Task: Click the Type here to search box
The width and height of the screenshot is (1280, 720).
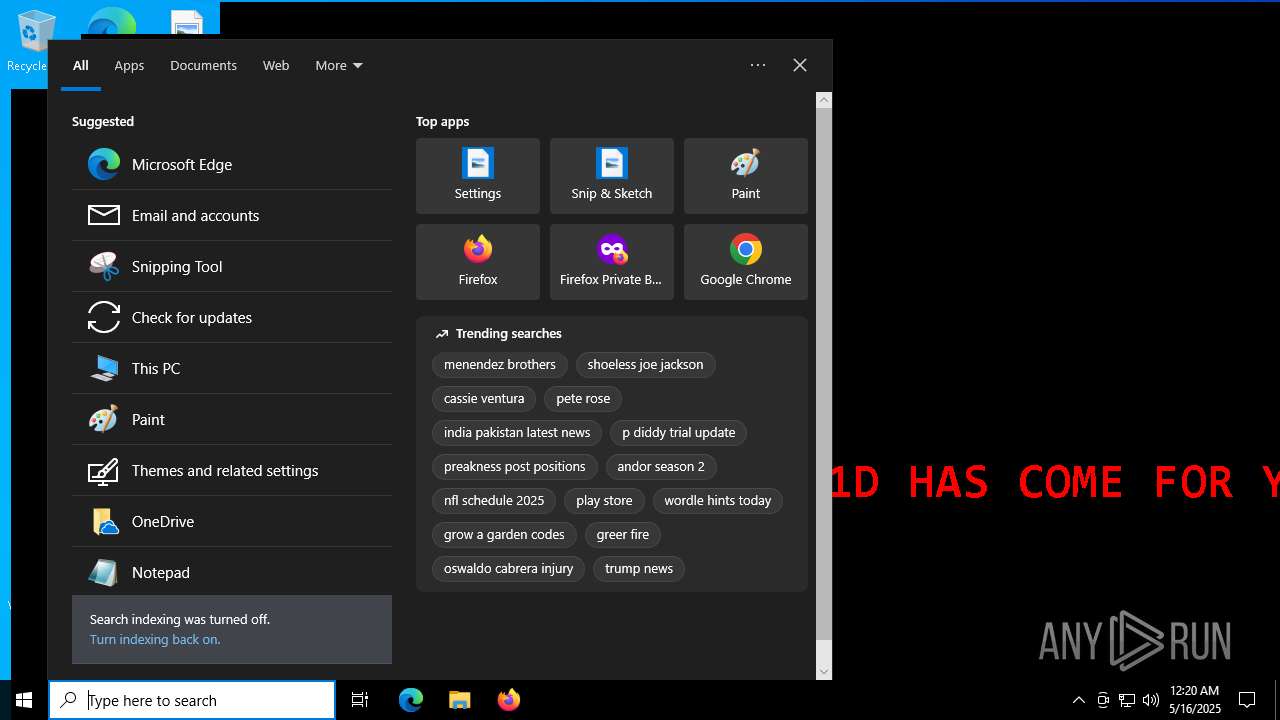Action: tap(192, 700)
